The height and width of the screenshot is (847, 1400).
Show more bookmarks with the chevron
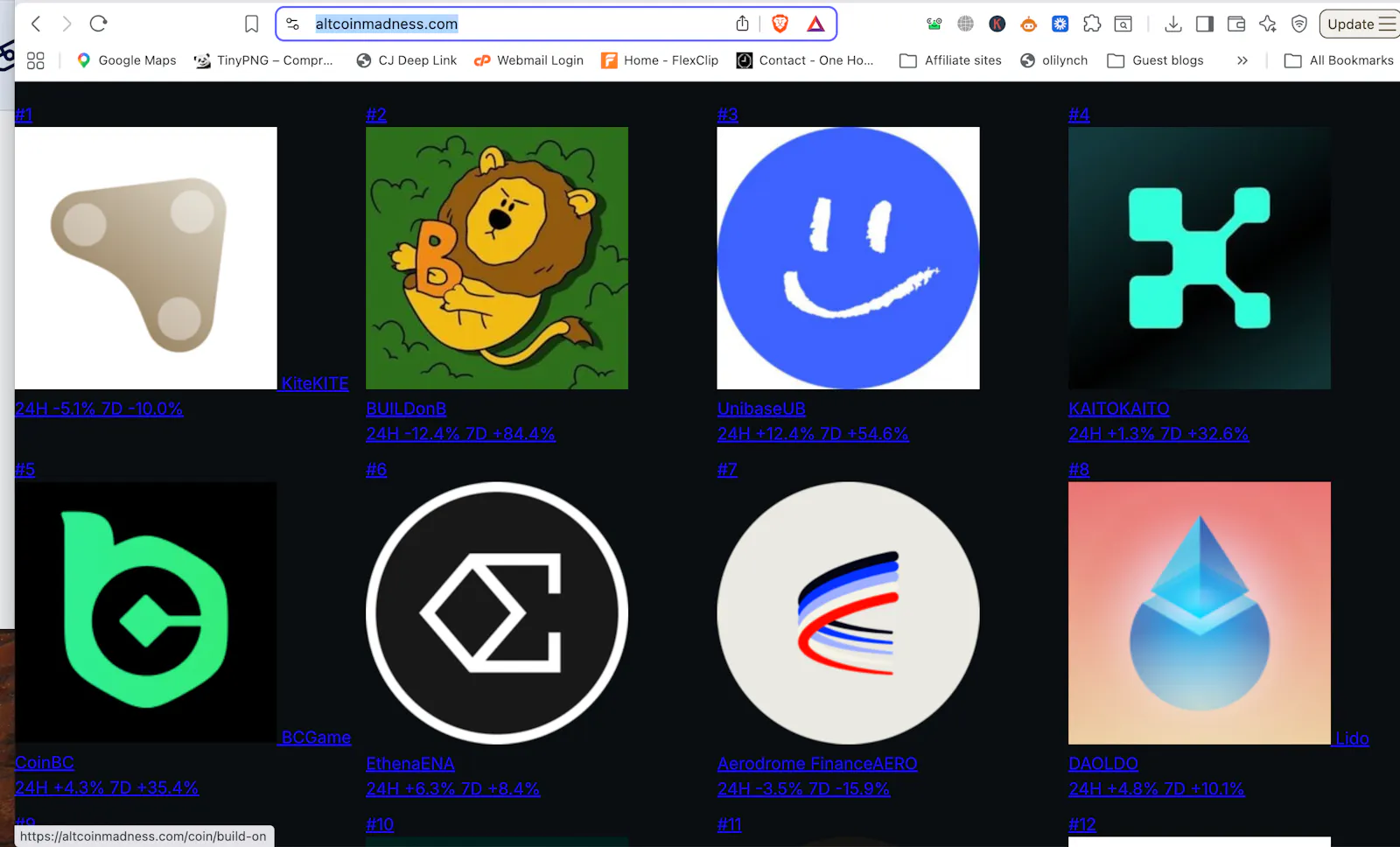click(1242, 60)
